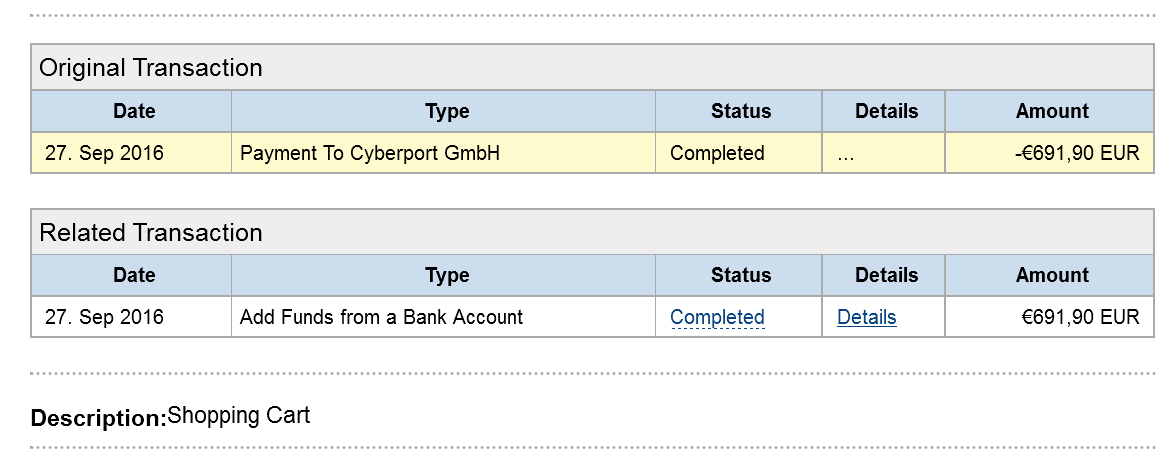Click the Amount column header in Related Transaction

click(x=1052, y=275)
